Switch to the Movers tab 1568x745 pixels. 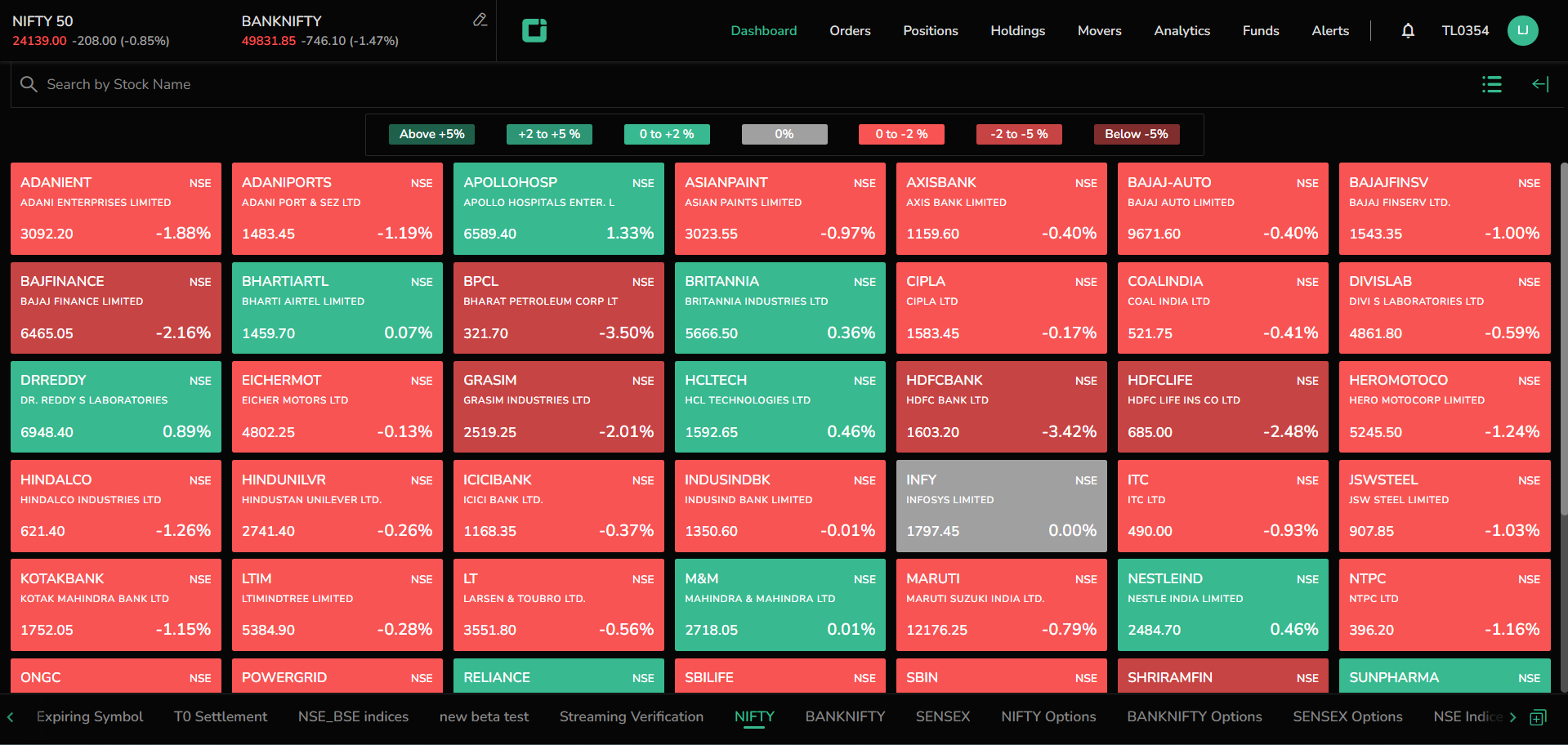[x=1100, y=30]
